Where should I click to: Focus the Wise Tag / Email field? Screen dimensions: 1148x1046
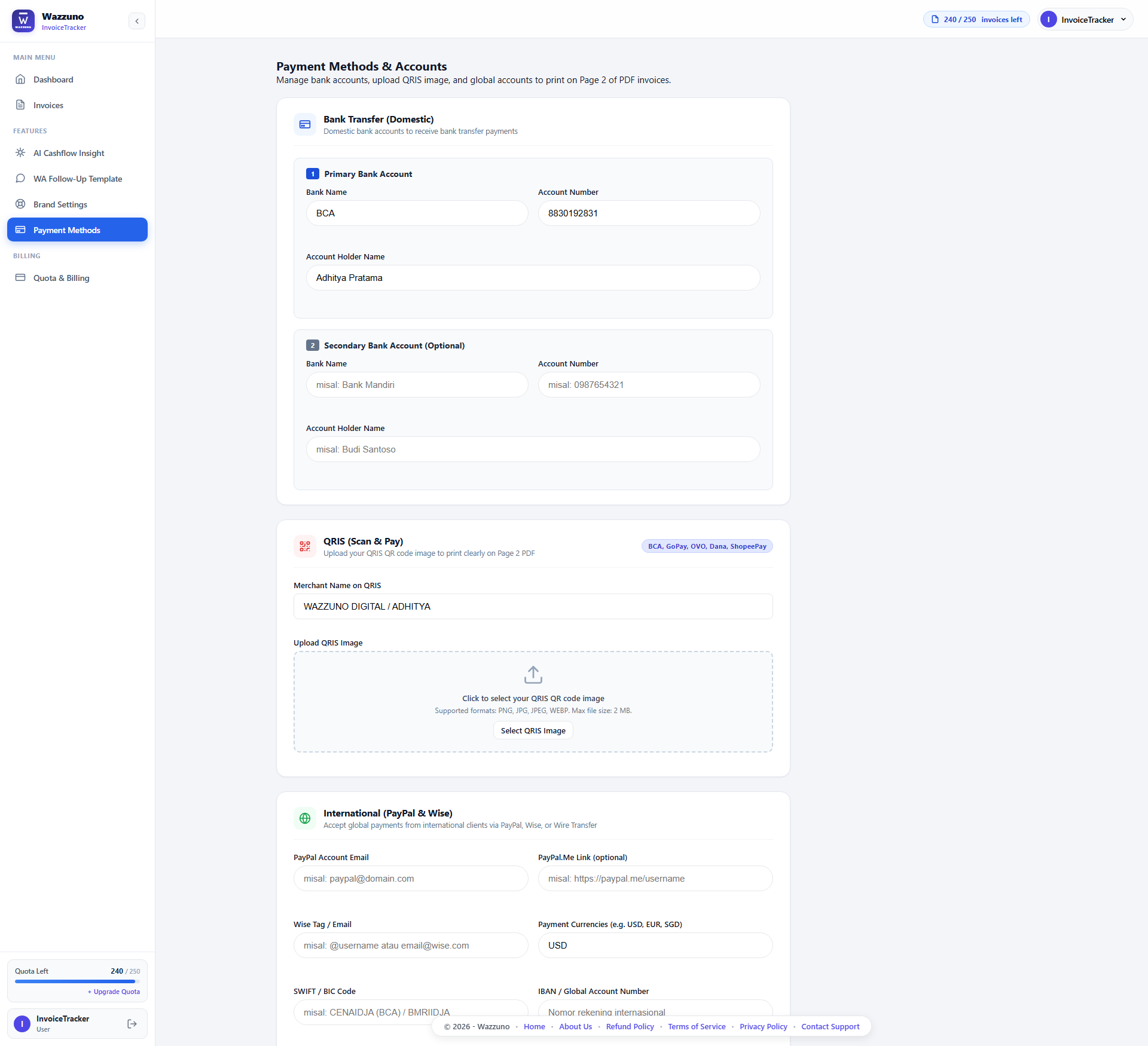411,946
